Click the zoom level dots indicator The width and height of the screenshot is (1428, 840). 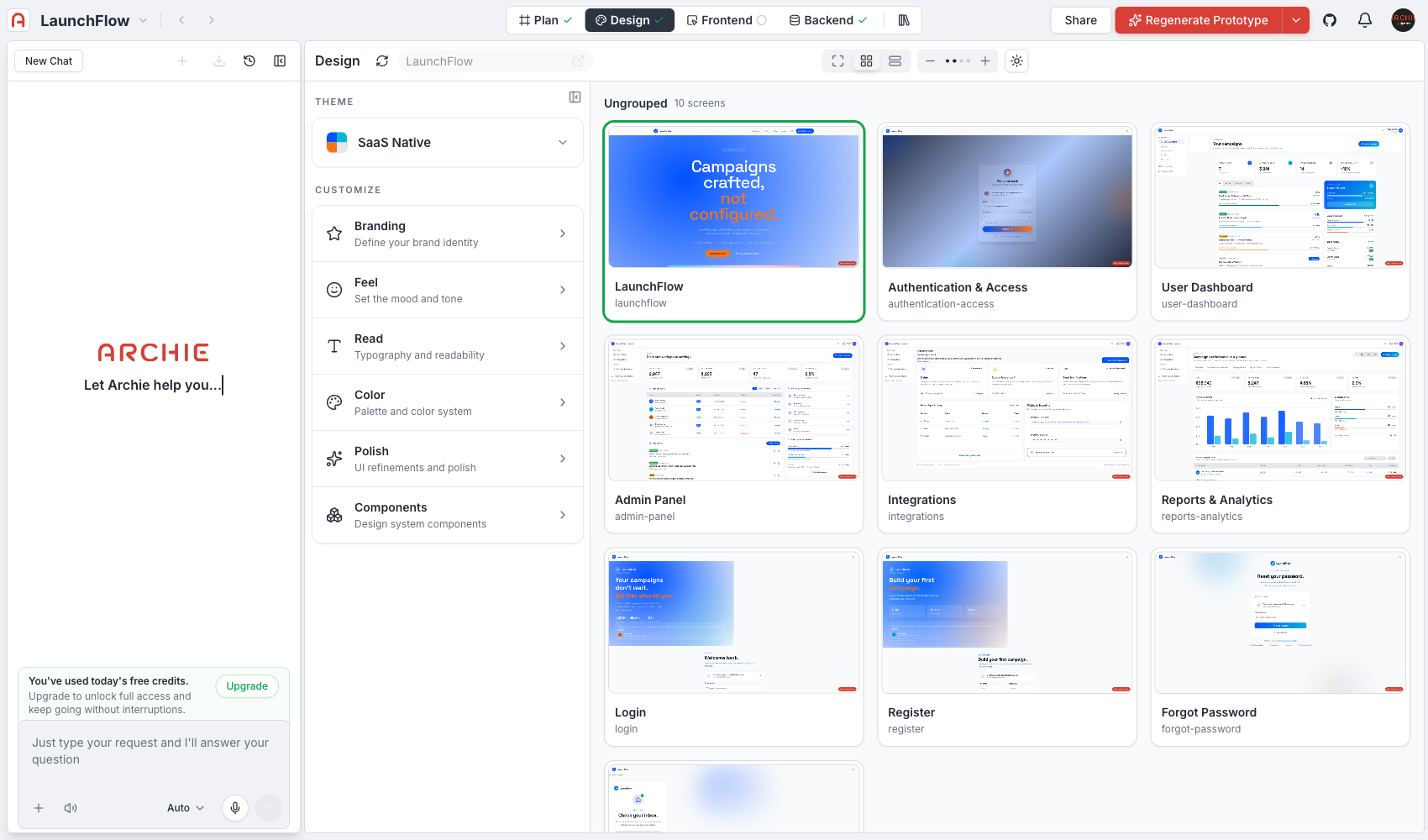point(958,61)
